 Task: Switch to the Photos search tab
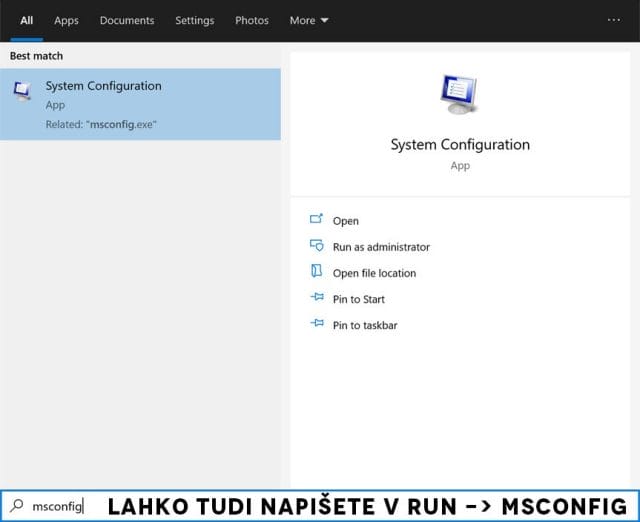click(x=252, y=20)
